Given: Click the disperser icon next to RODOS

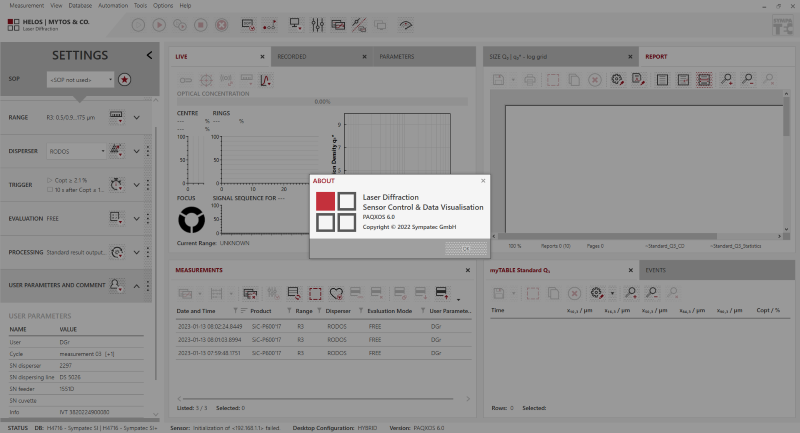Looking at the screenshot, I should point(116,150).
